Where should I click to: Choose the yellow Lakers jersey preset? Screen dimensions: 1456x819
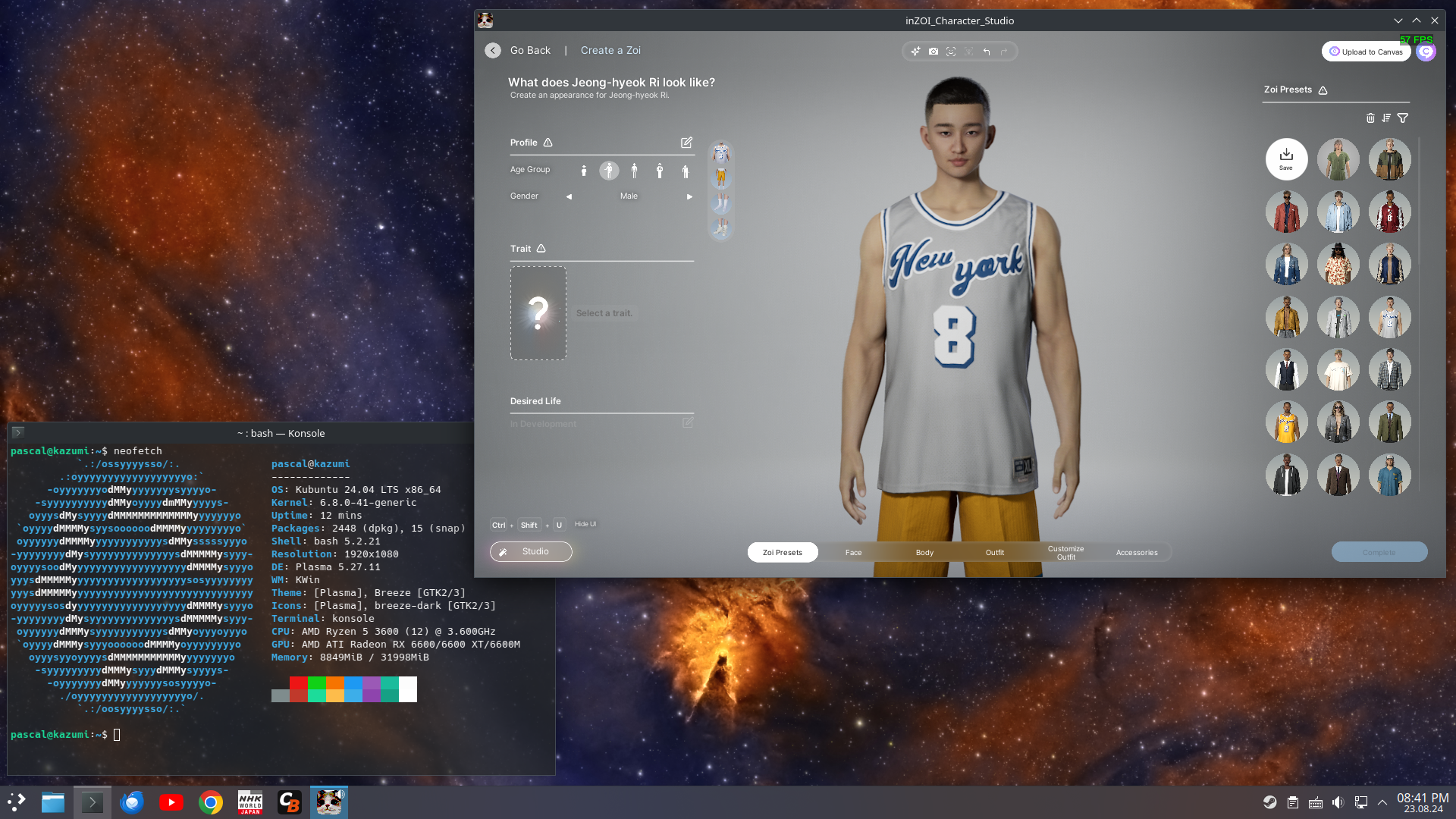pyautogui.click(x=1286, y=422)
